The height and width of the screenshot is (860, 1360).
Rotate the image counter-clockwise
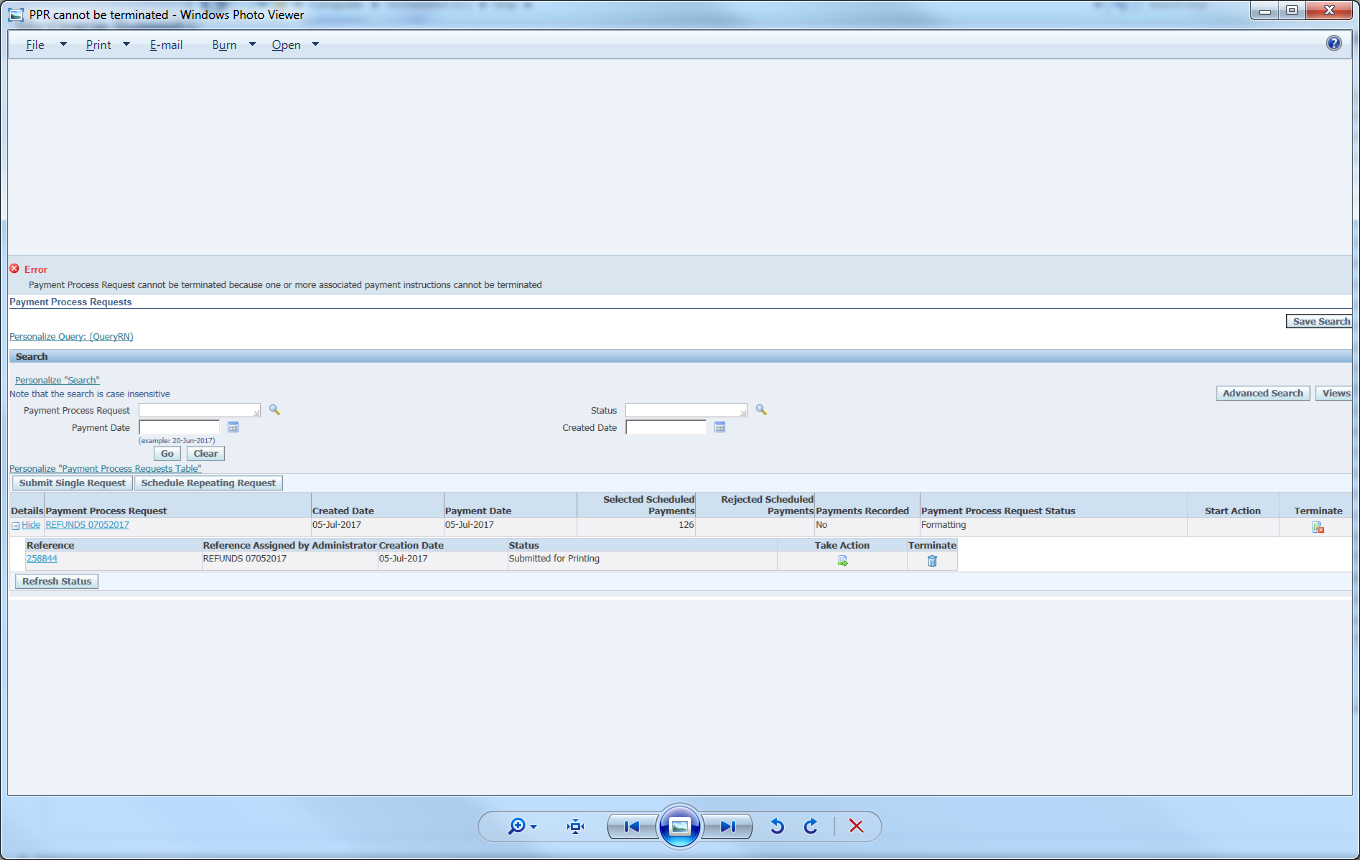pyautogui.click(x=778, y=826)
